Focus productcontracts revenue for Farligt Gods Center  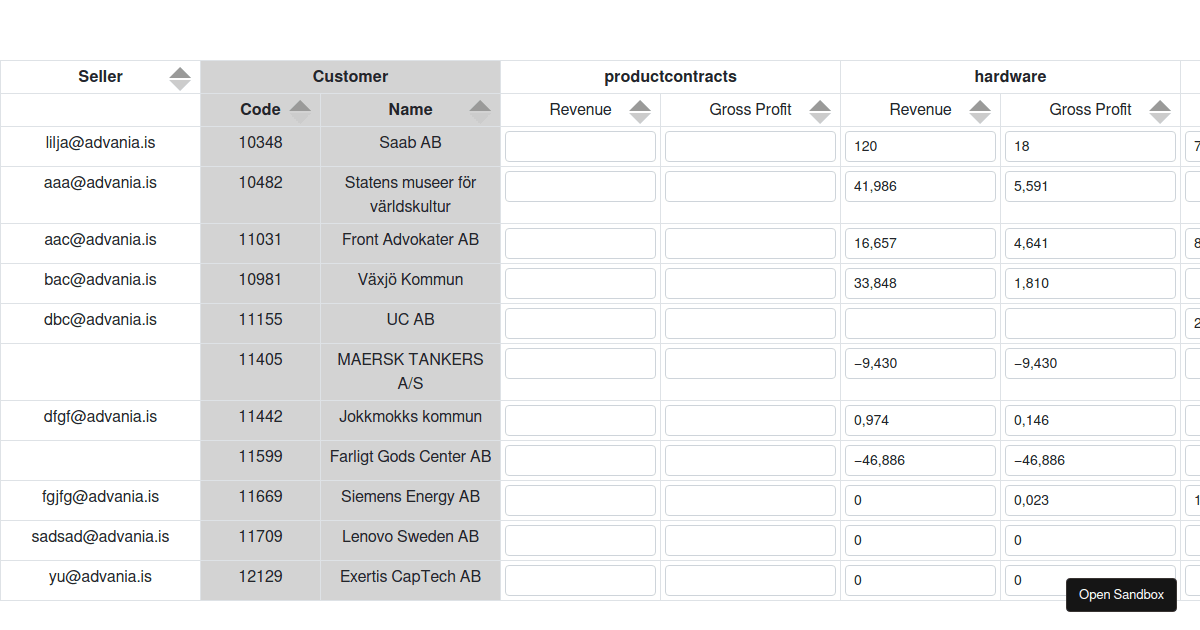coord(580,460)
